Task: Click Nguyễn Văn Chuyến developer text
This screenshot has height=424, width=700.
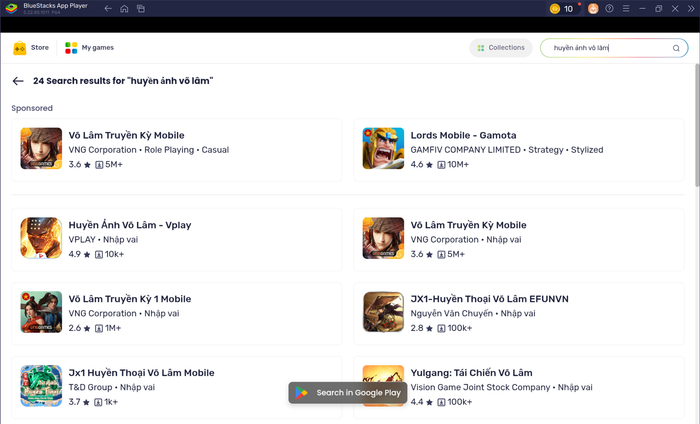Action: point(452,313)
